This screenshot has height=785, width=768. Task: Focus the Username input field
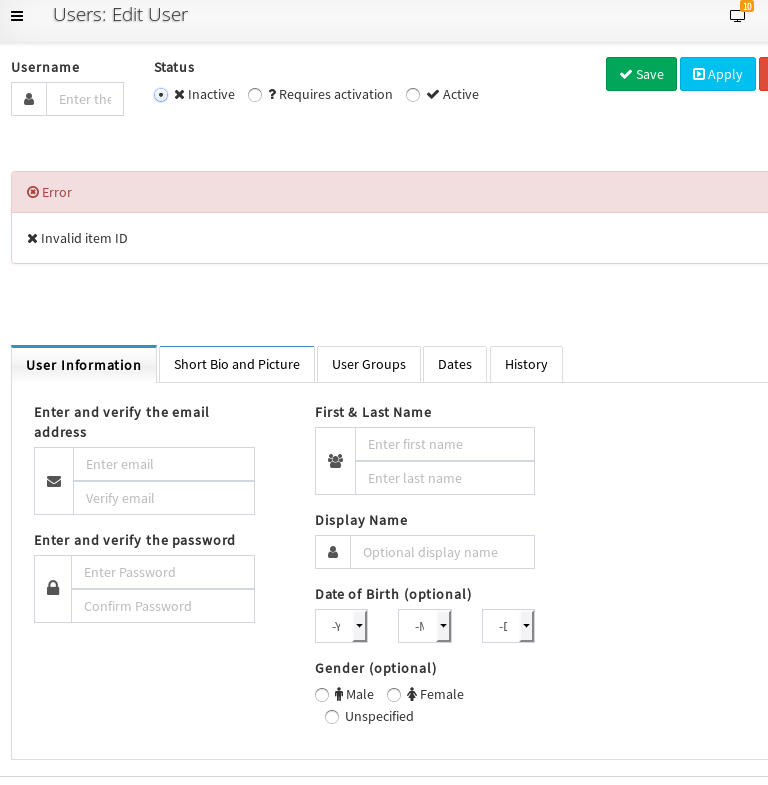[85, 99]
